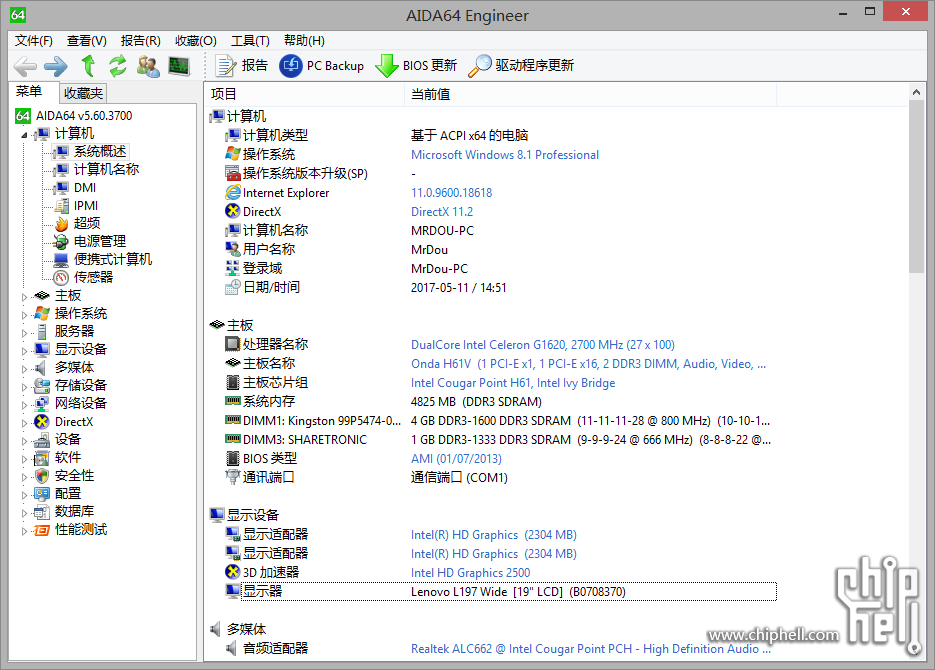Click the Forward navigation arrow
Image resolution: width=935 pixels, height=670 pixels.
56,66
